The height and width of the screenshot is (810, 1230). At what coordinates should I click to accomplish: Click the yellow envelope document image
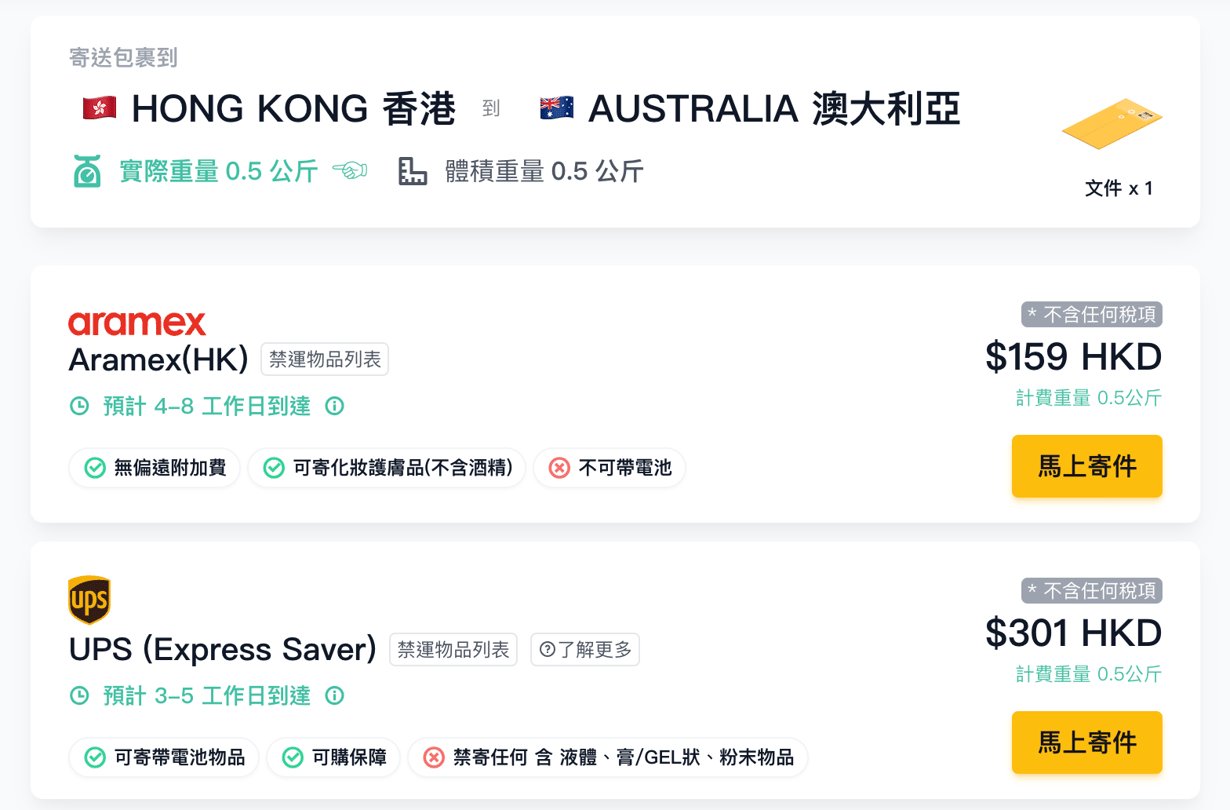click(x=1112, y=124)
